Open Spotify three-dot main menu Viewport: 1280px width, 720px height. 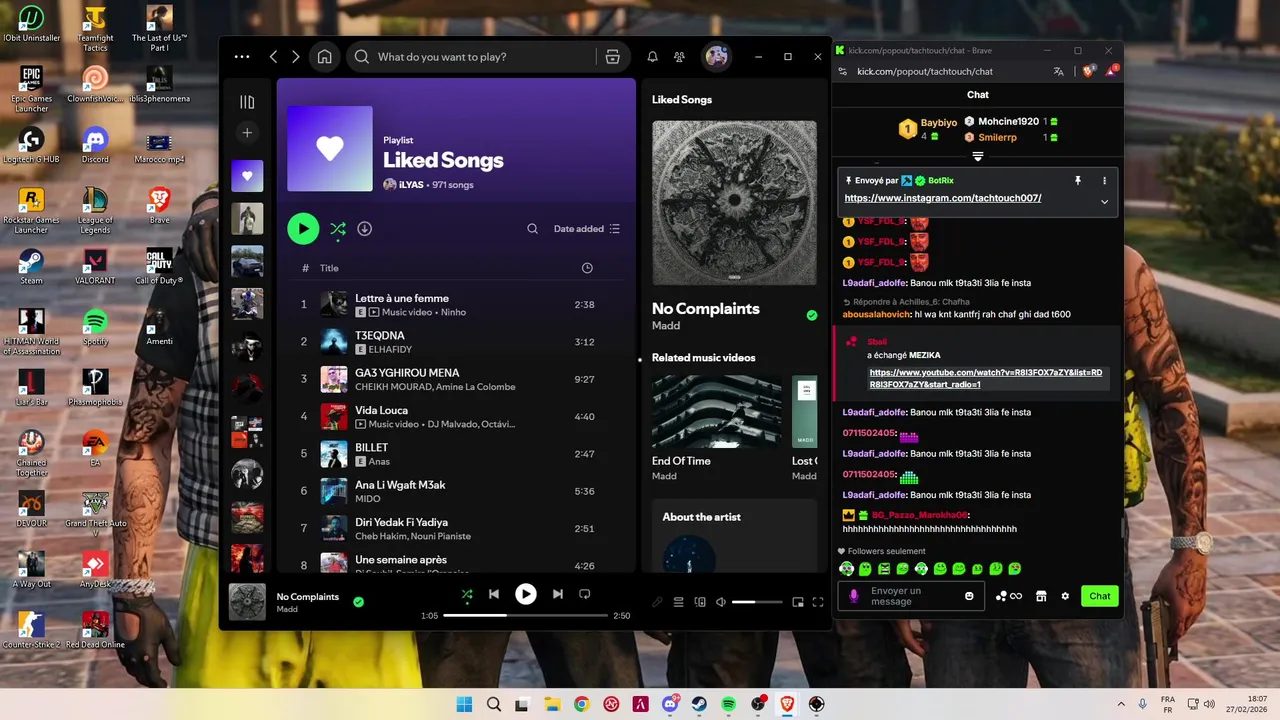(242, 57)
